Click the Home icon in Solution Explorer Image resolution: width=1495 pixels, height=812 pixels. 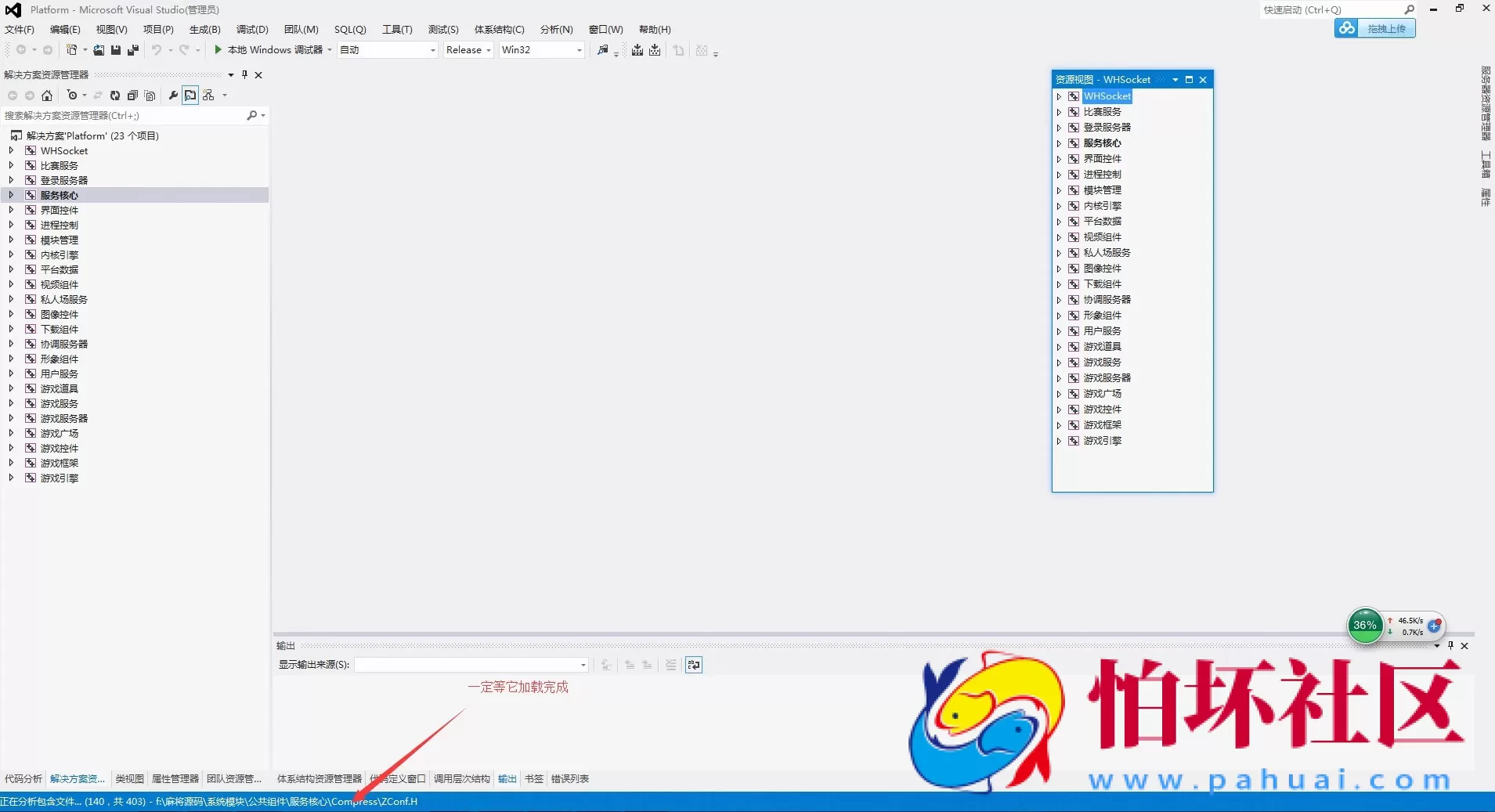(47, 96)
